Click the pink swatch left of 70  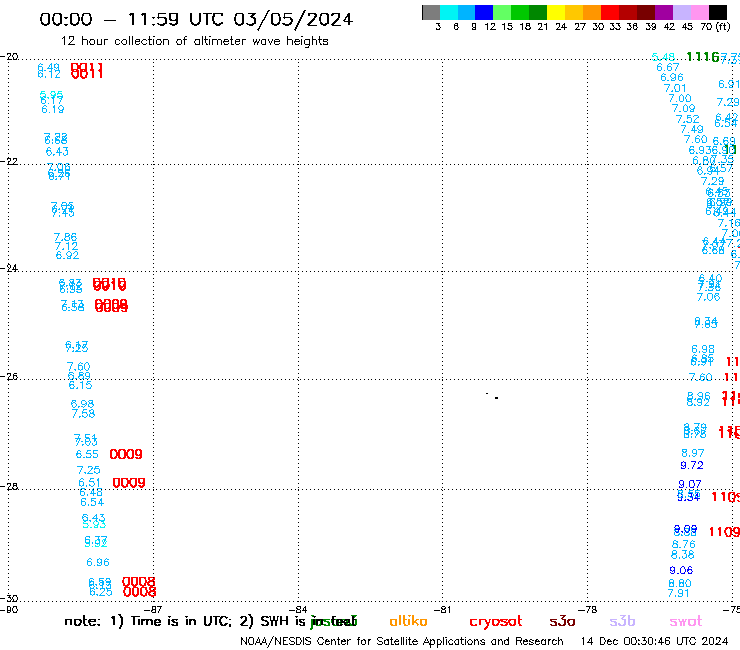click(x=699, y=12)
